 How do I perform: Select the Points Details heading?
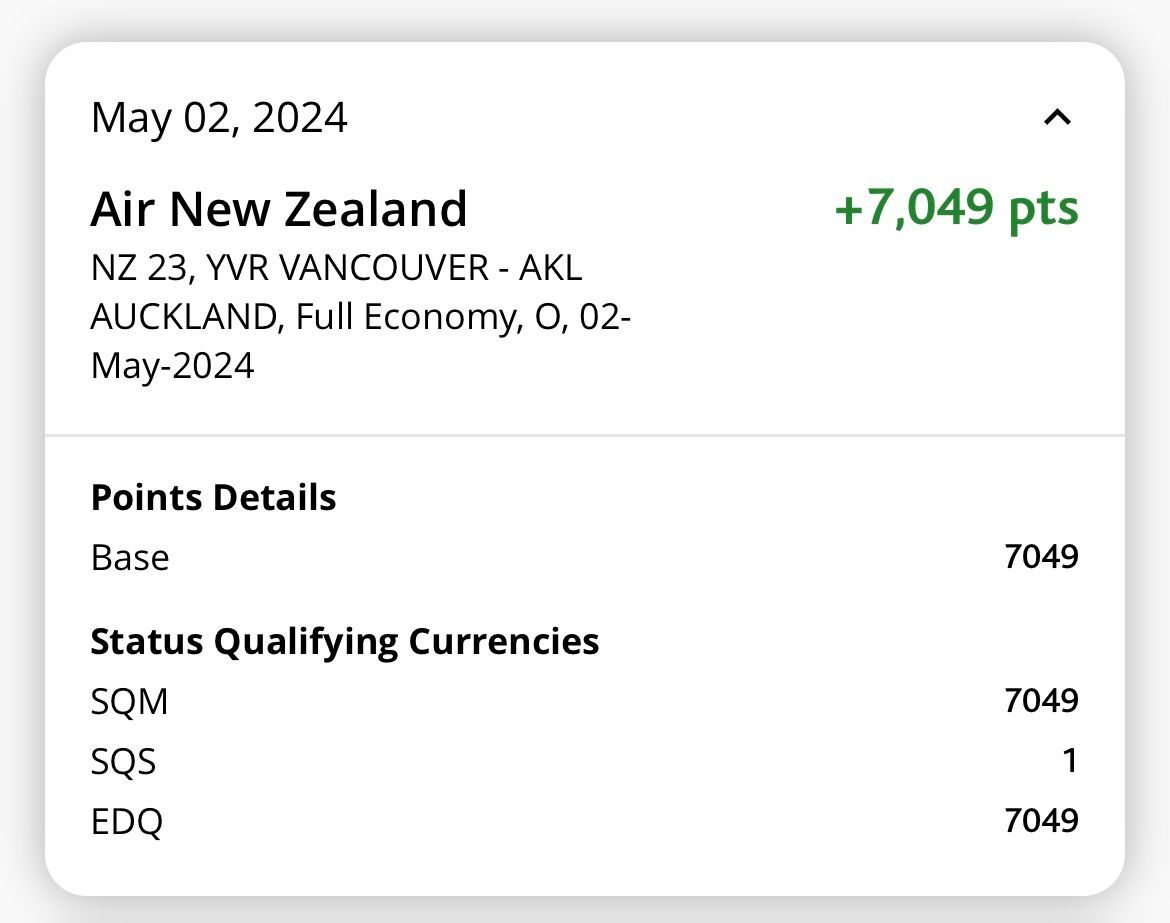click(x=213, y=497)
